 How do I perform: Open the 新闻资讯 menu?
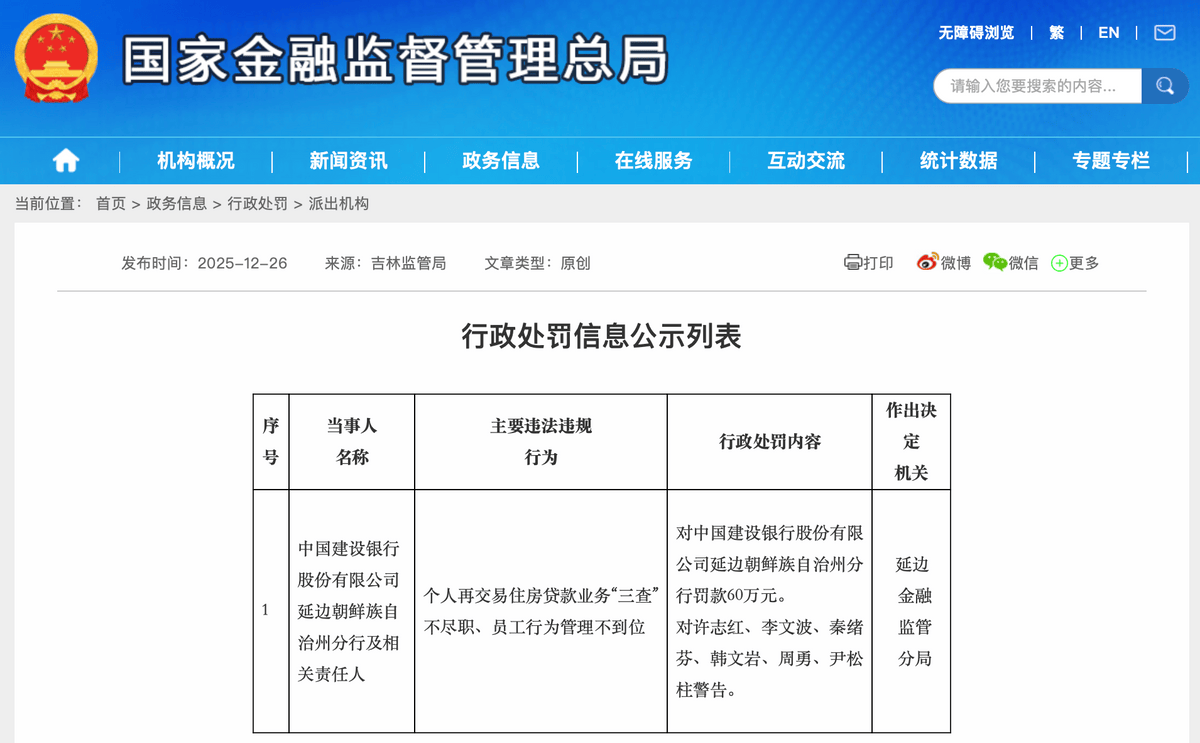coord(348,161)
